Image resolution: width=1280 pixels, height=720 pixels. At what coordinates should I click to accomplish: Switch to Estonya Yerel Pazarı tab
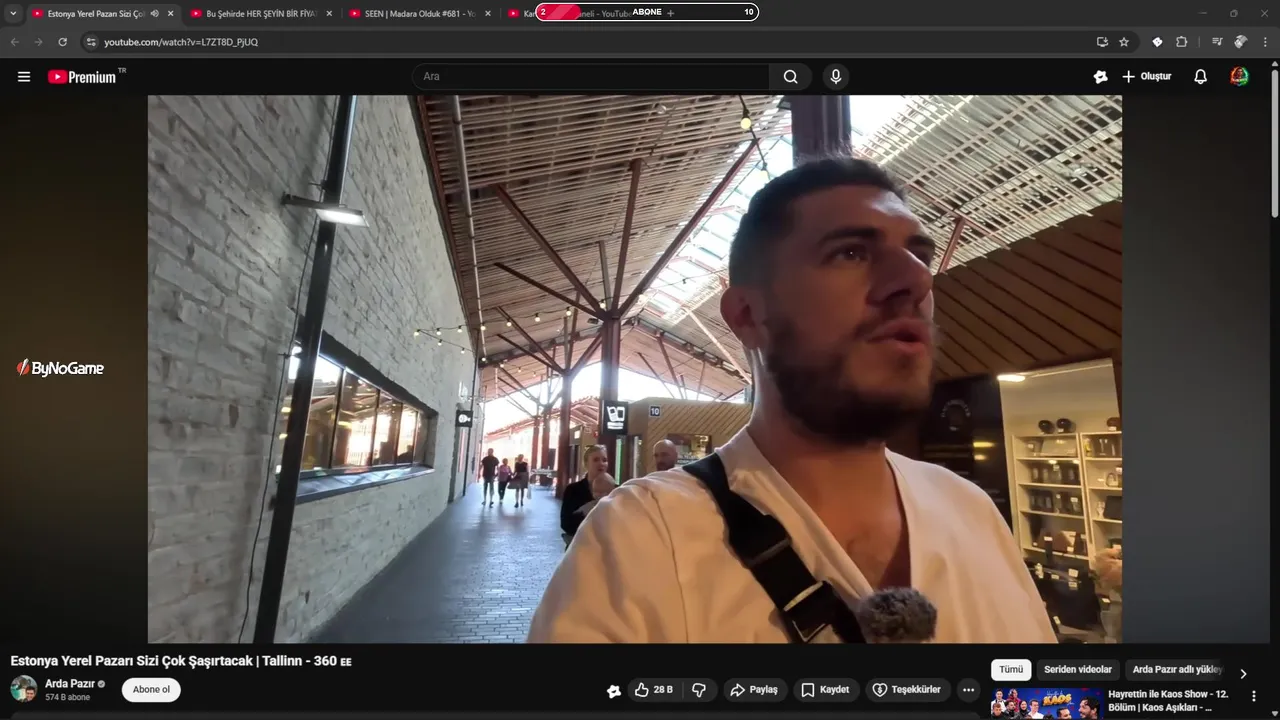pos(95,13)
